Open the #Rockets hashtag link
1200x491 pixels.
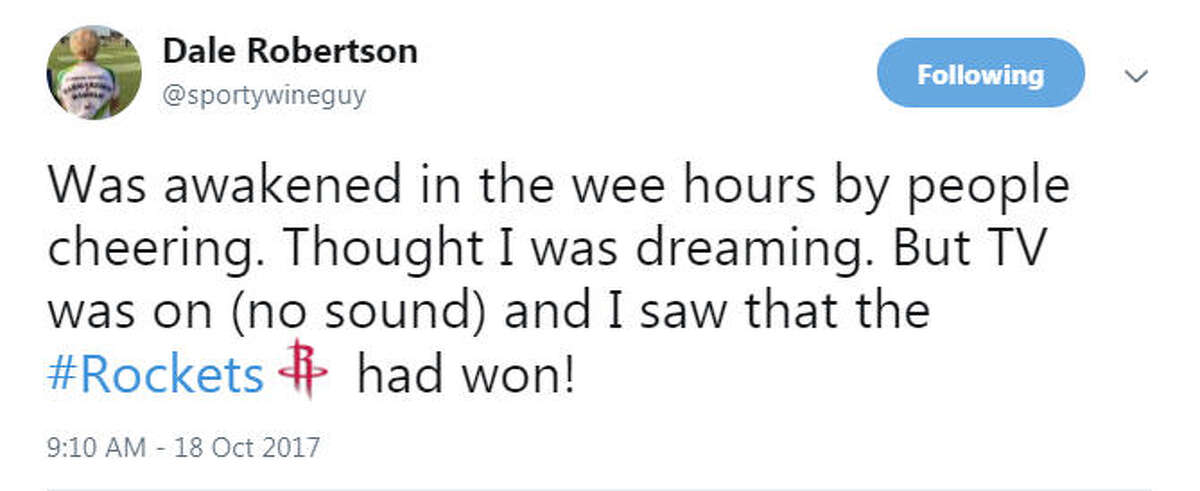156,374
